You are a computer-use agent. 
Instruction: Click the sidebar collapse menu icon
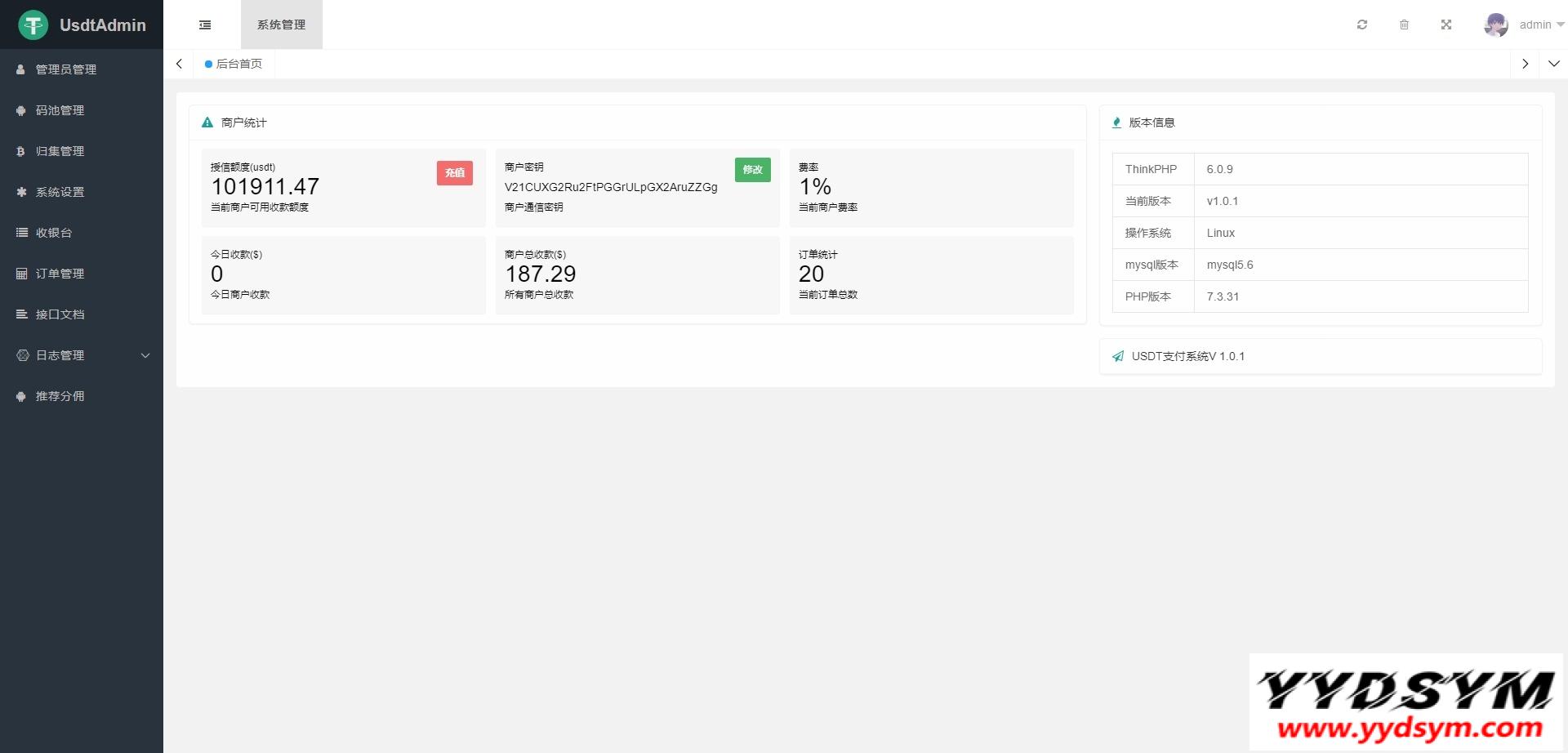pyautogui.click(x=205, y=25)
